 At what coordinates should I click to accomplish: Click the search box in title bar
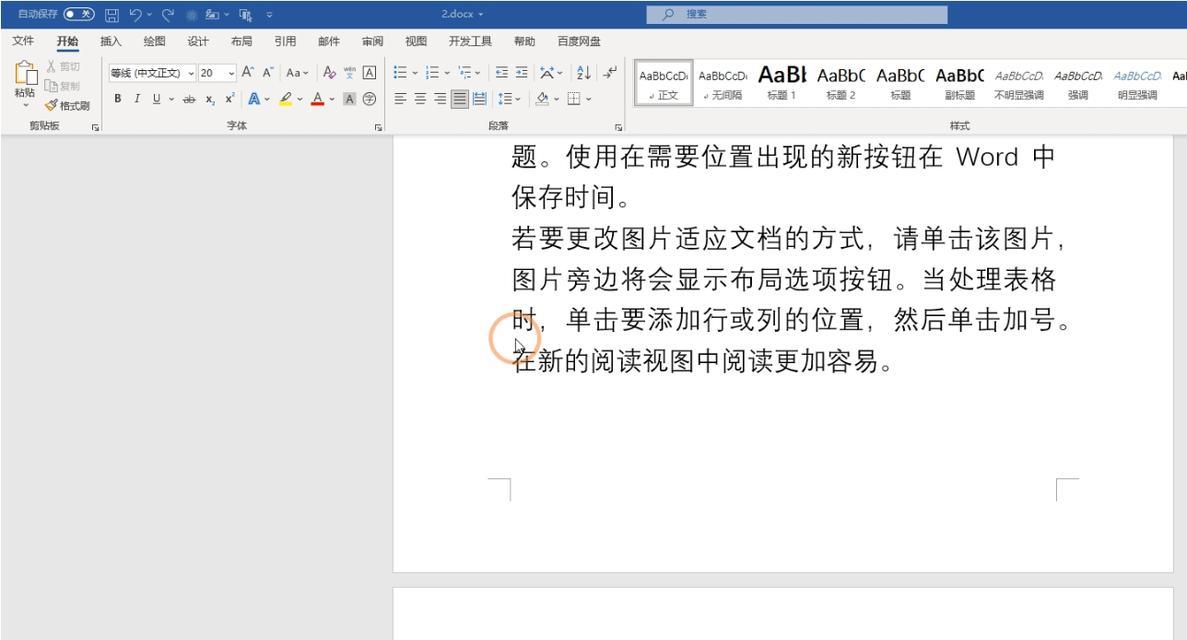(x=796, y=14)
